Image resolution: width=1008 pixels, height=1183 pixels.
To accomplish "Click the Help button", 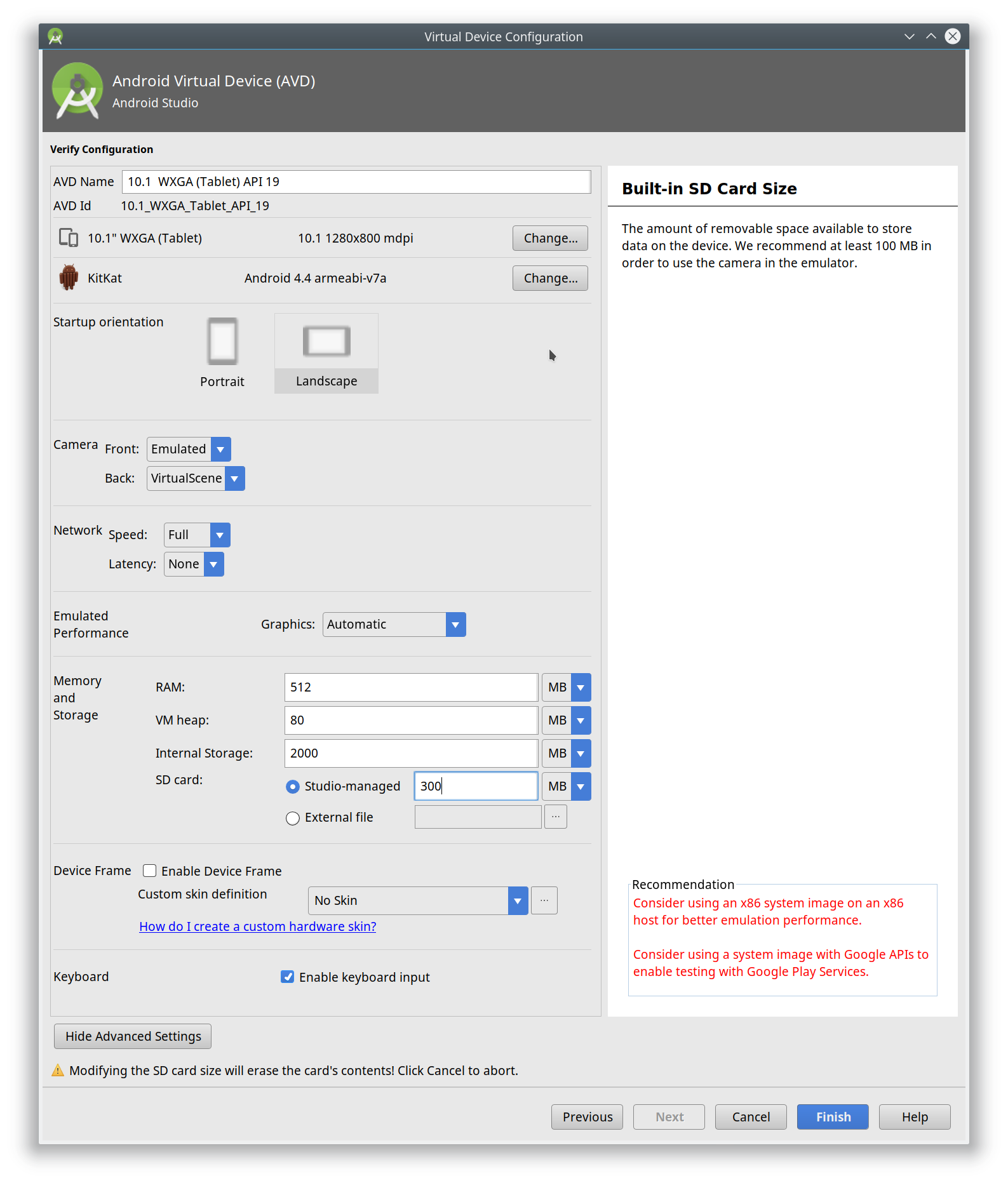I will pos(915,1117).
